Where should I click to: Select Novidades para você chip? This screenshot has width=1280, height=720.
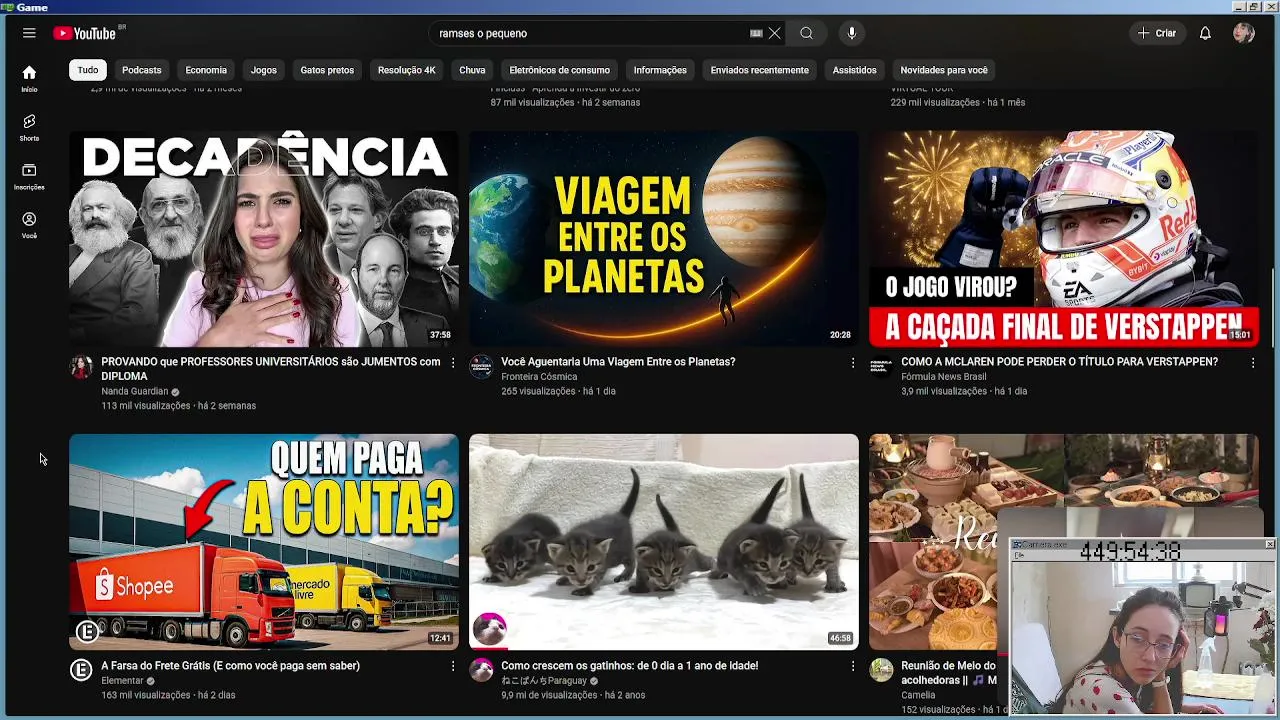coord(944,70)
